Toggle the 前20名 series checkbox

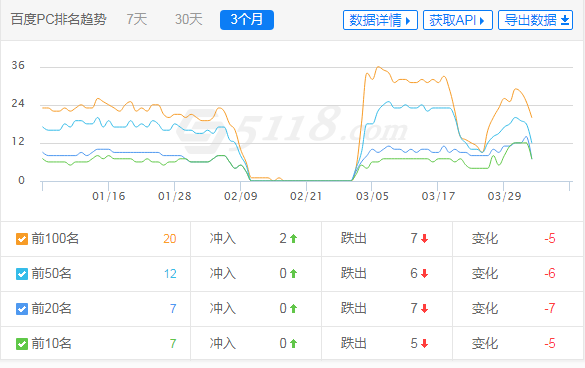click(x=22, y=309)
